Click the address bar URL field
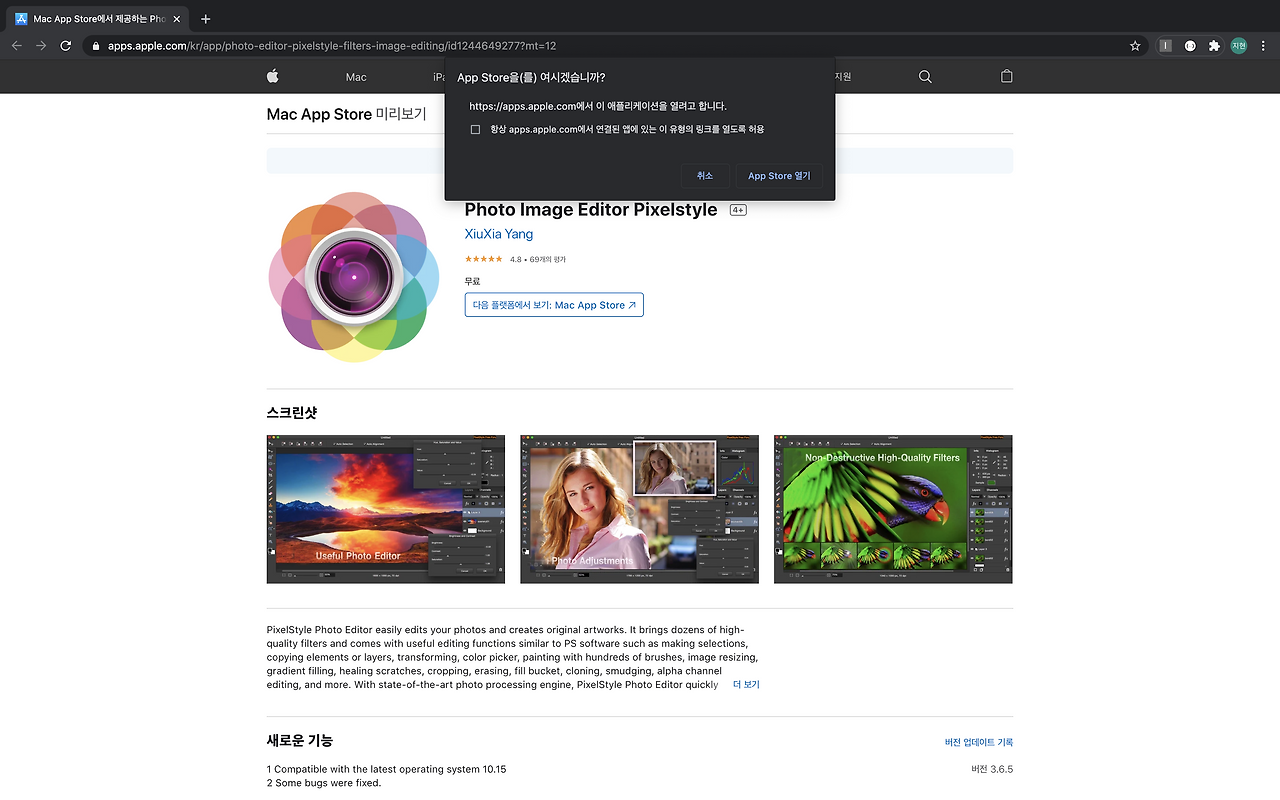This screenshot has width=1280, height=800. point(615,46)
